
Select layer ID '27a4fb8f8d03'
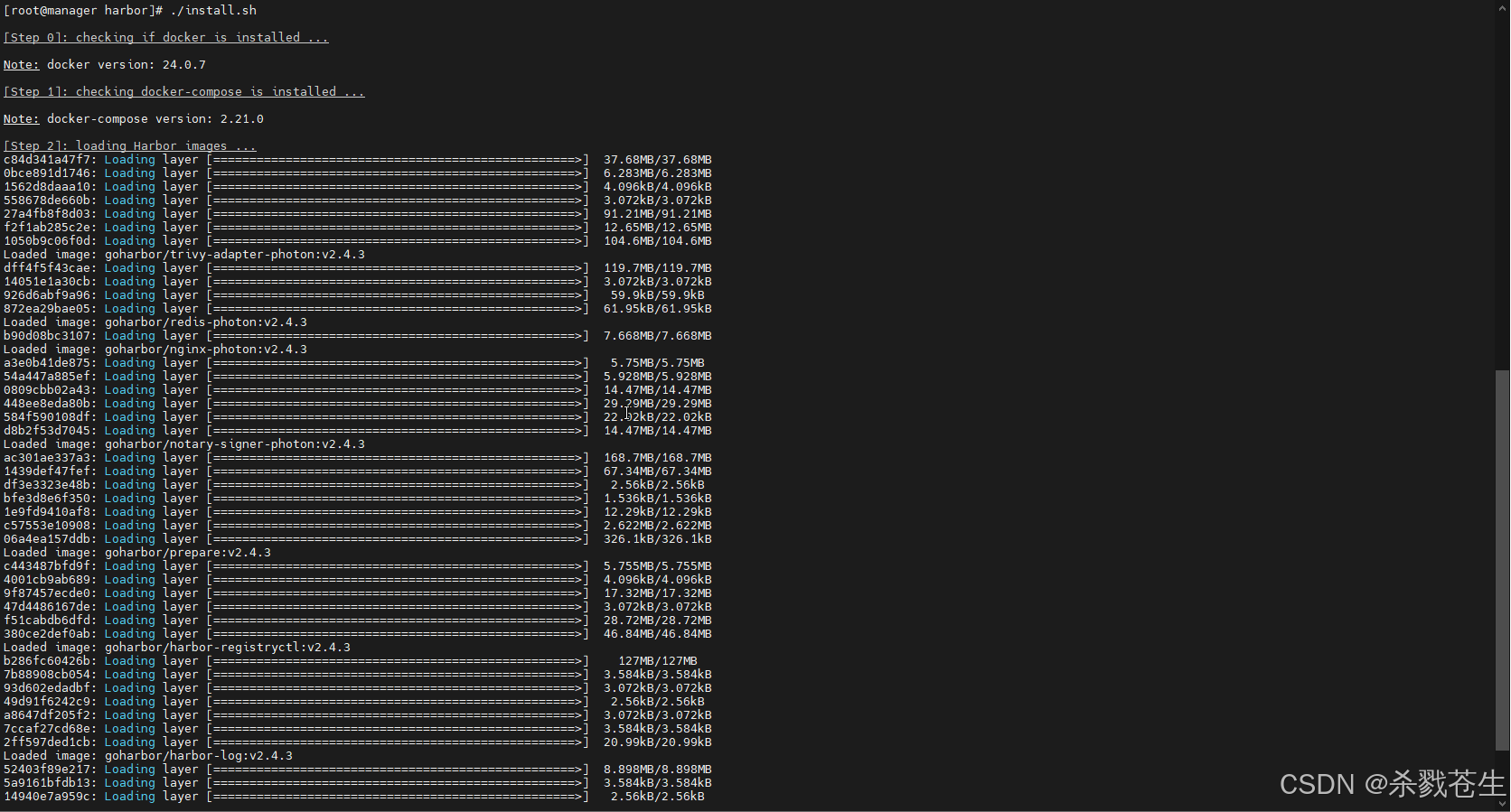coord(47,214)
